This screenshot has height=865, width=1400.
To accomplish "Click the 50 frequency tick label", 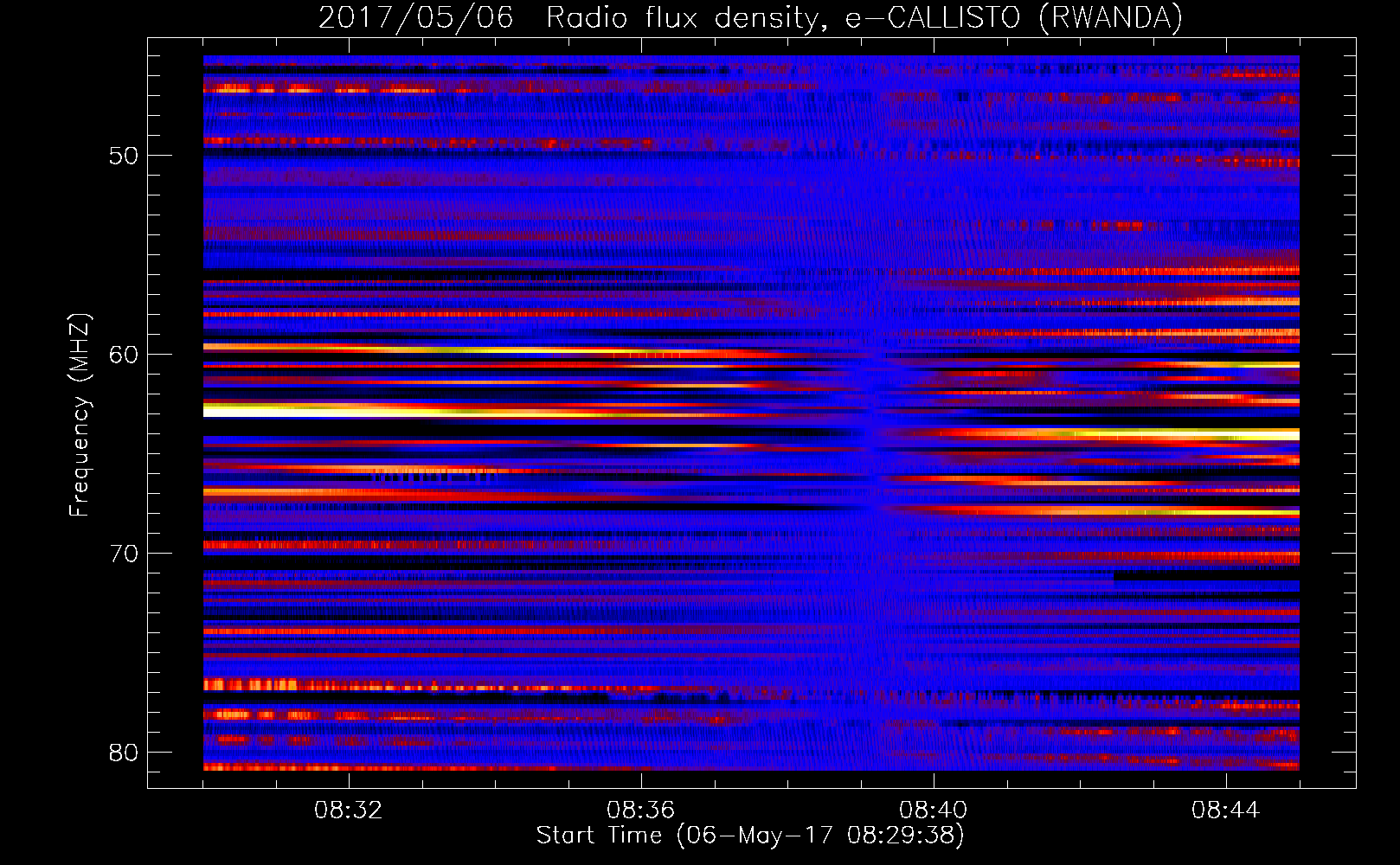I will 124,156.
